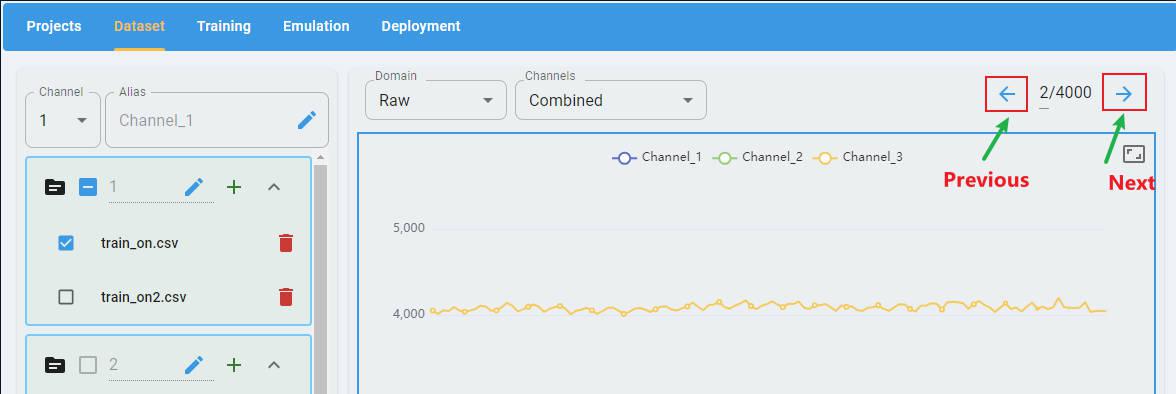
Task: Go to the next sample arrow
Action: [x=1124, y=94]
